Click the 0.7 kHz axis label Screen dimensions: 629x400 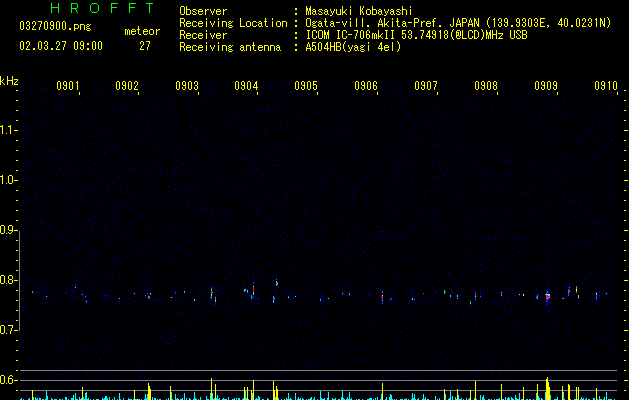[8, 330]
